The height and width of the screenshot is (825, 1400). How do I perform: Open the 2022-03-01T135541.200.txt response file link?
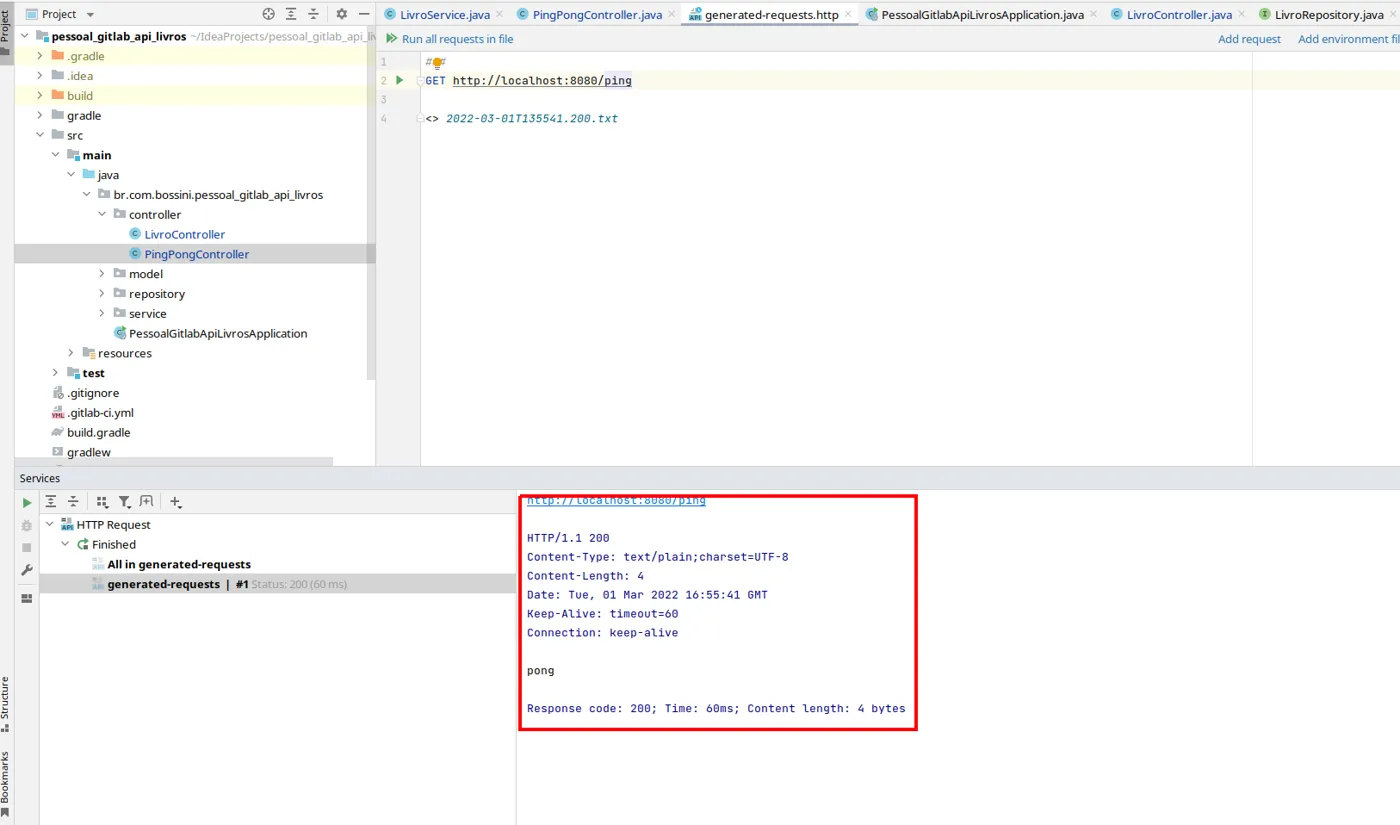[532, 119]
